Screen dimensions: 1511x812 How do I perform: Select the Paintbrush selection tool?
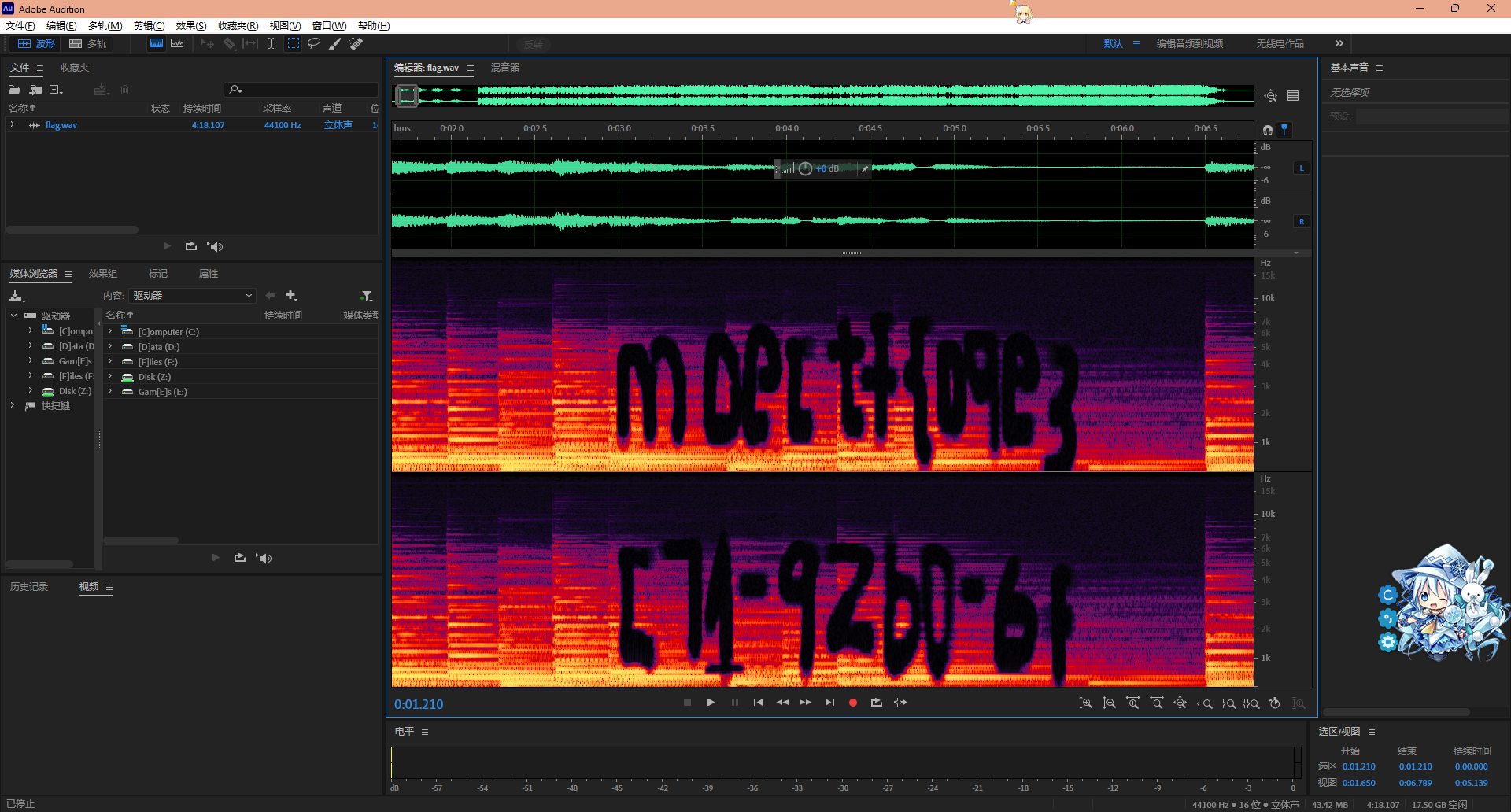coord(335,43)
